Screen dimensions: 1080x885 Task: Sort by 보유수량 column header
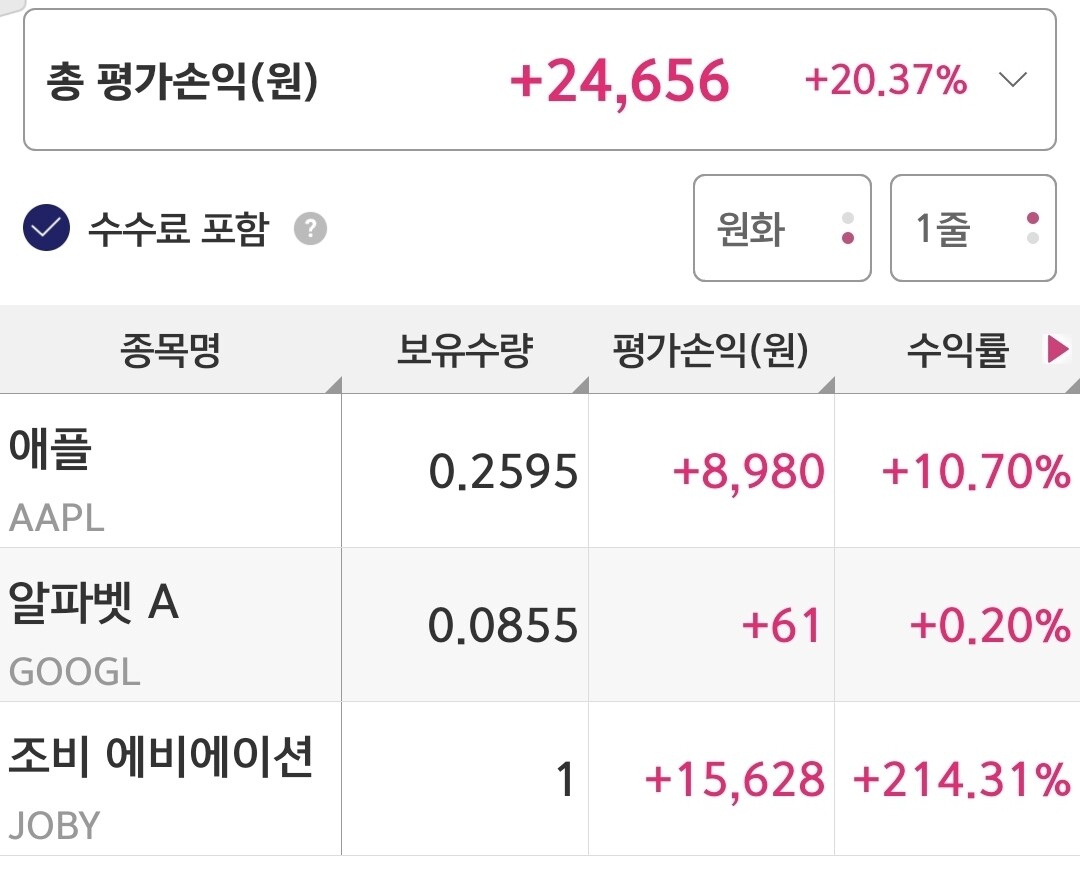pos(465,350)
